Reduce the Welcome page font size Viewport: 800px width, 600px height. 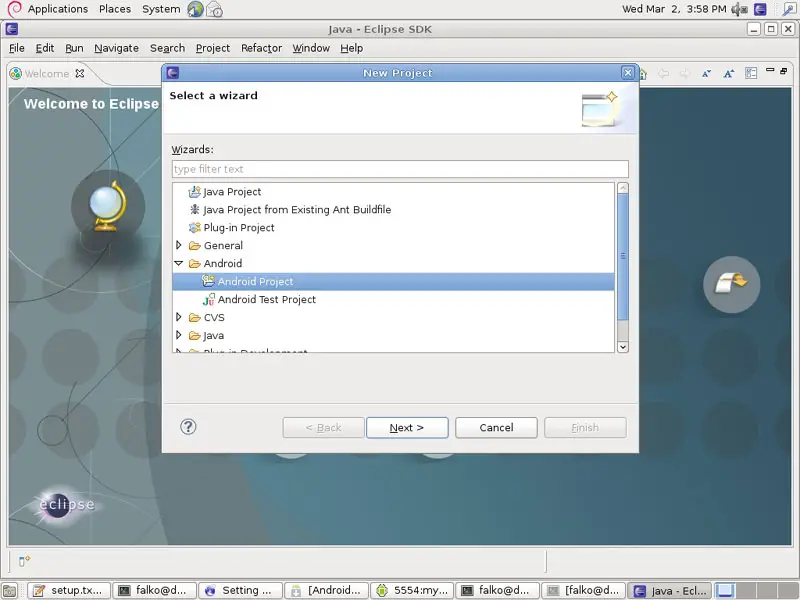tap(706, 74)
